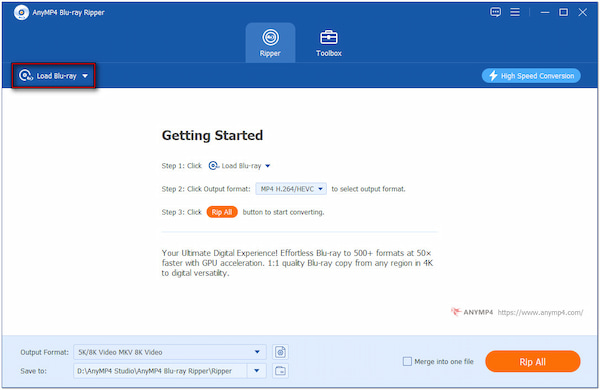Open output profile settings icon

coord(280,352)
